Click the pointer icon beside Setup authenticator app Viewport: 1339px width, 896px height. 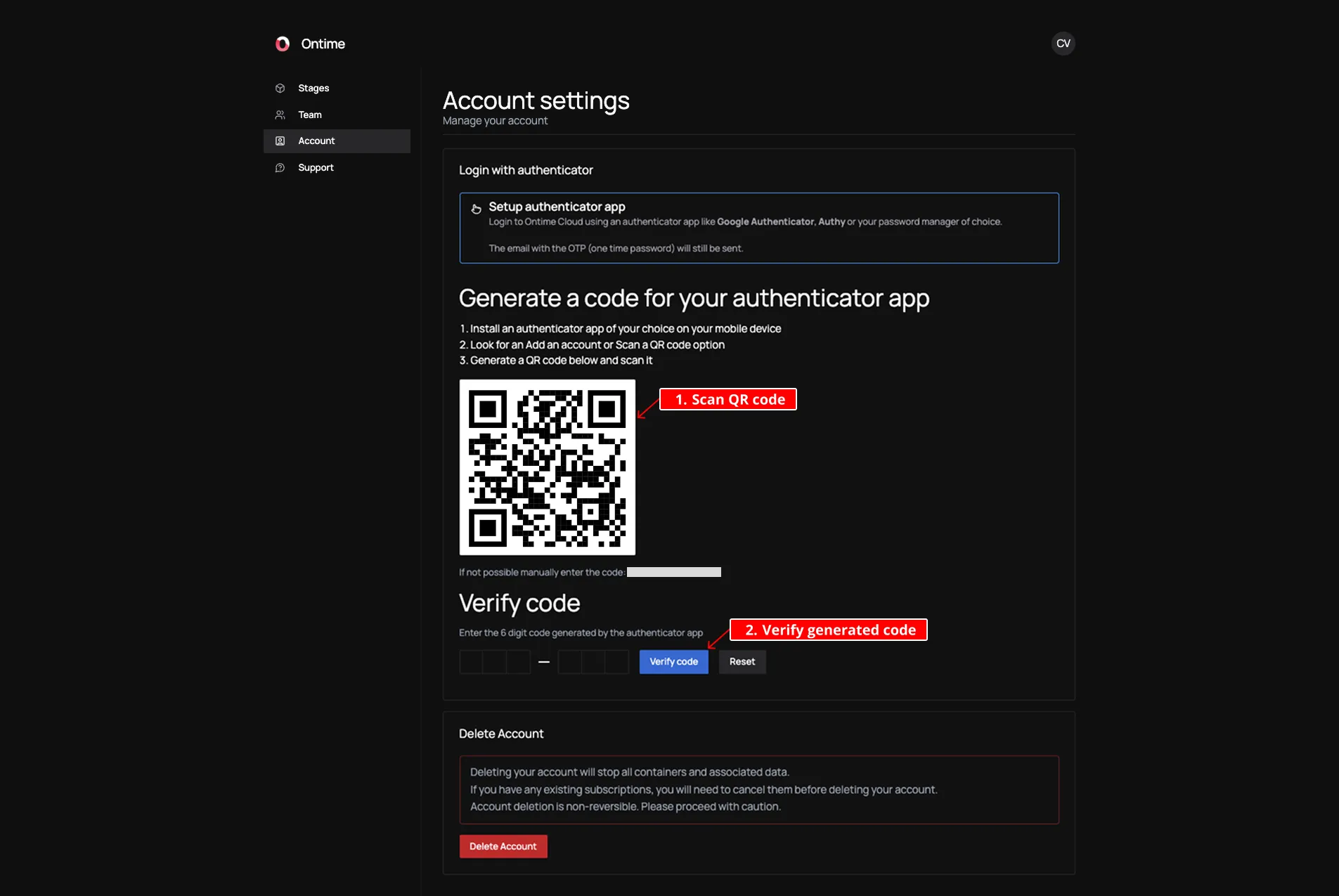[x=476, y=209]
